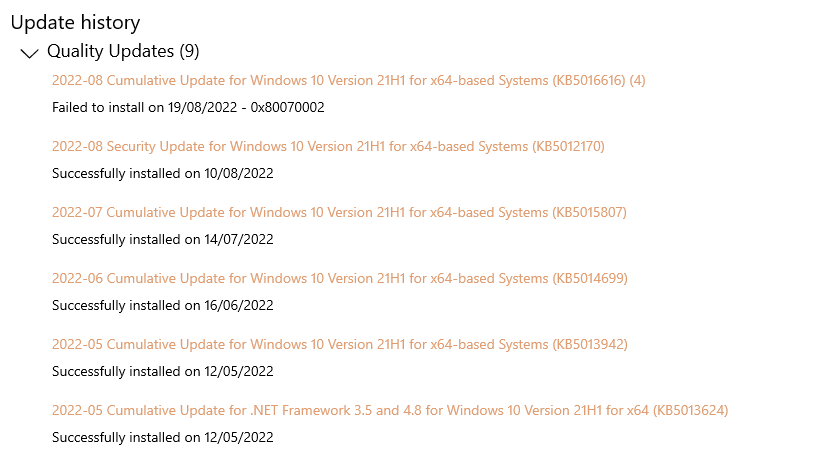Click the install status under the KB5013942 update
813x458 pixels.
pos(163,371)
